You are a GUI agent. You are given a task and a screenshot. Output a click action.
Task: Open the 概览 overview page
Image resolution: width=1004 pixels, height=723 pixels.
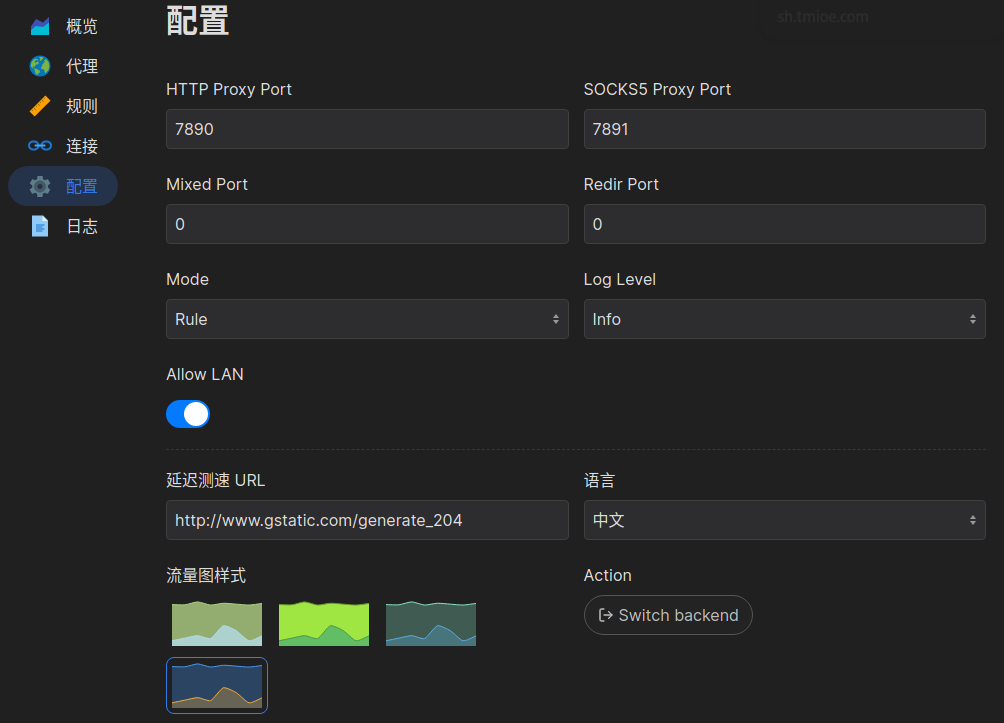(62, 26)
